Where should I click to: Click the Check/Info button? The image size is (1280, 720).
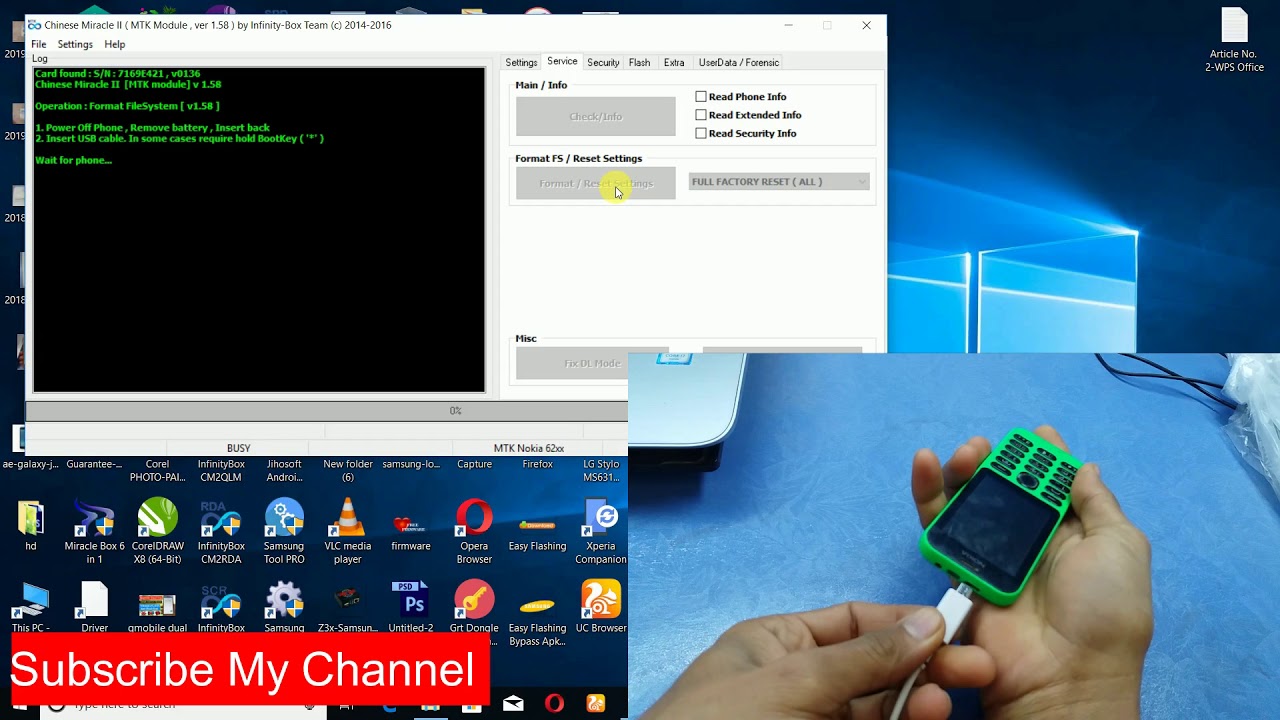tap(596, 116)
